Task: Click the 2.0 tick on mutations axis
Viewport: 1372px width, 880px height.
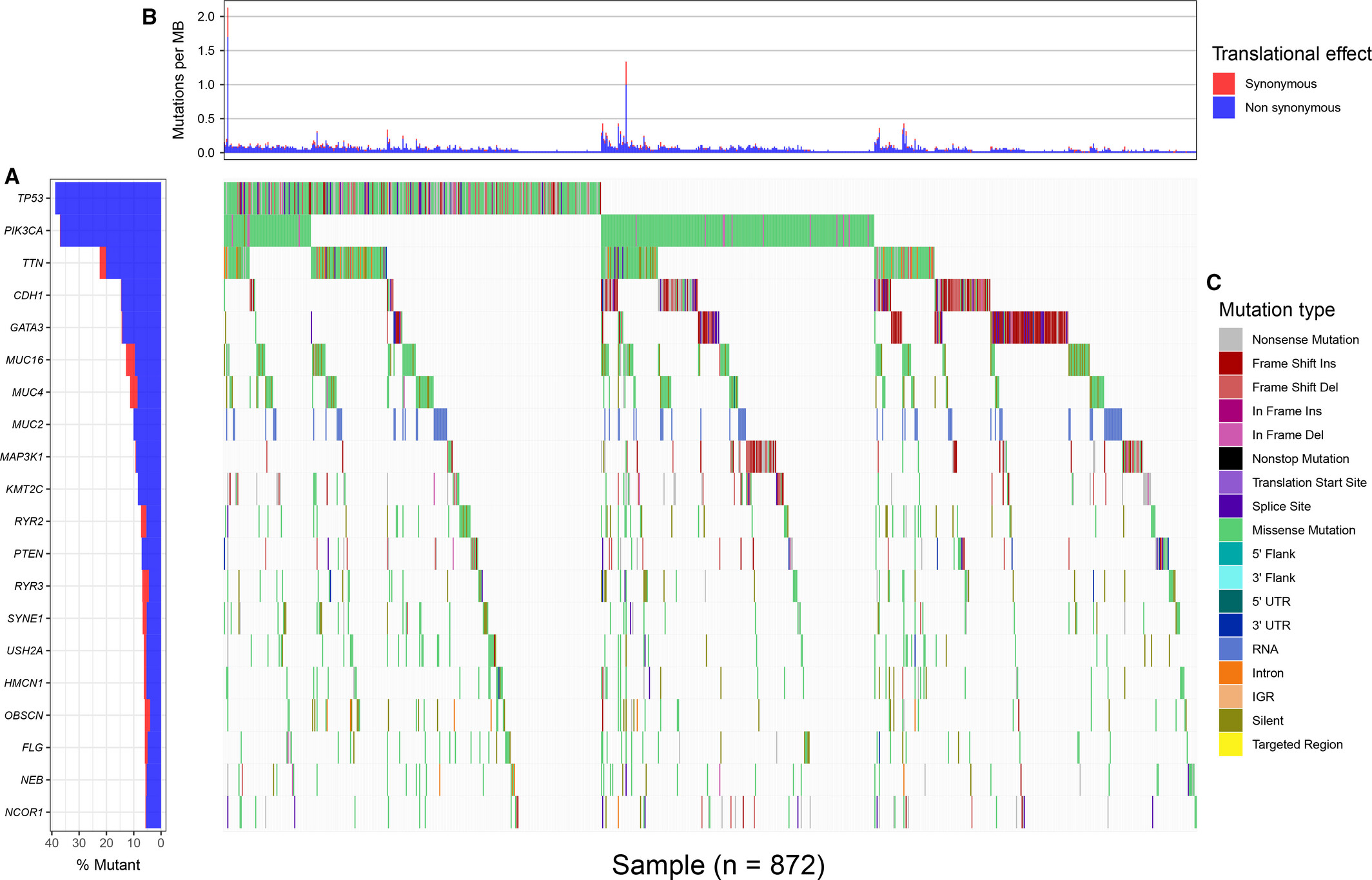Action: (206, 17)
